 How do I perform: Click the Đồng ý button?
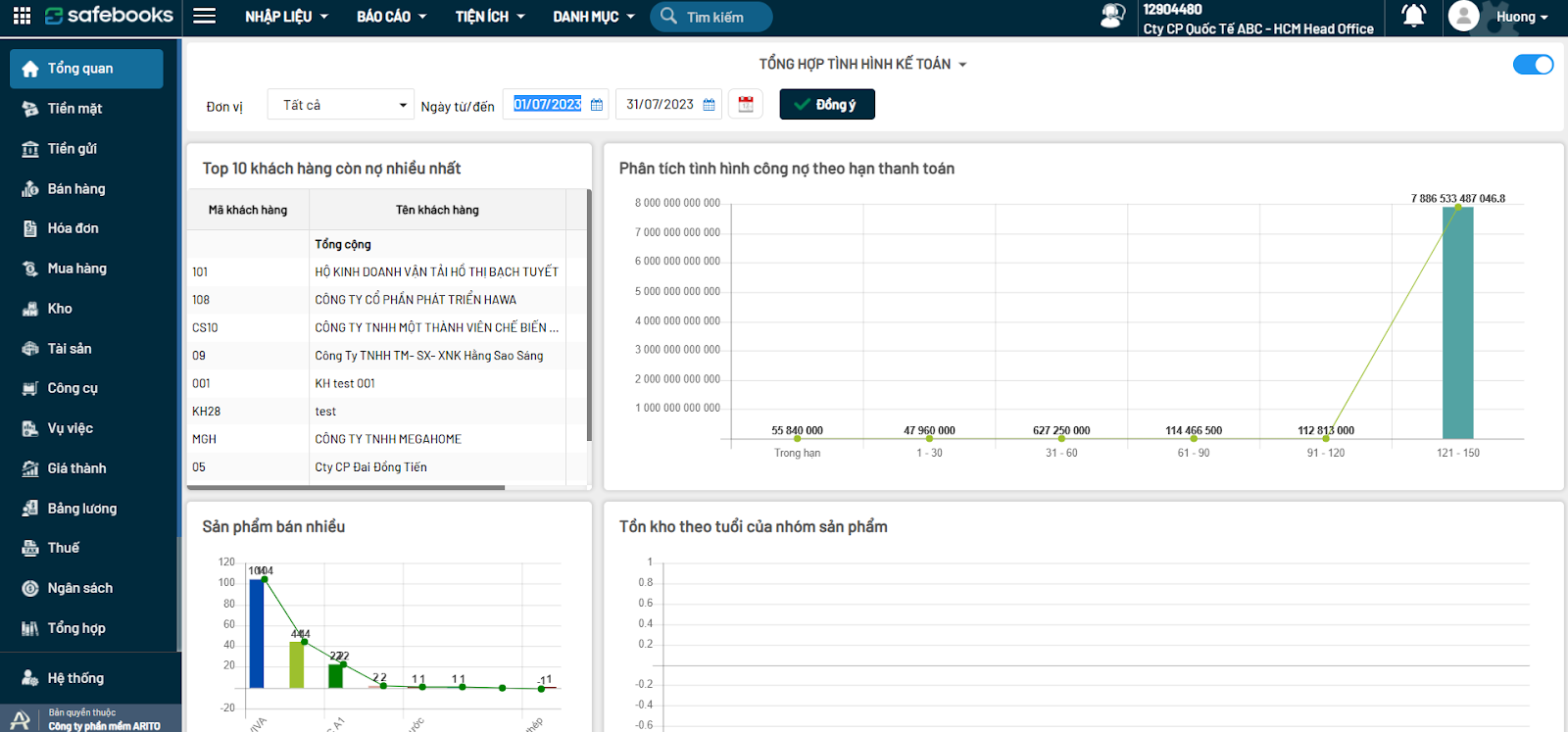pyautogui.click(x=827, y=104)
